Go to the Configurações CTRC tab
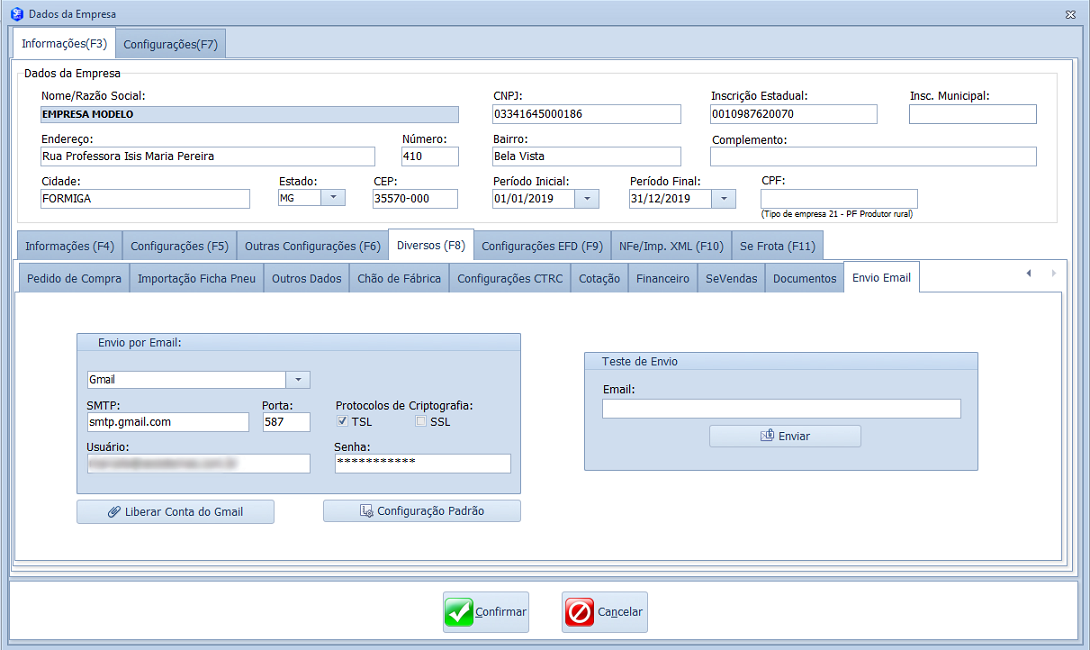 click(510, 278)
